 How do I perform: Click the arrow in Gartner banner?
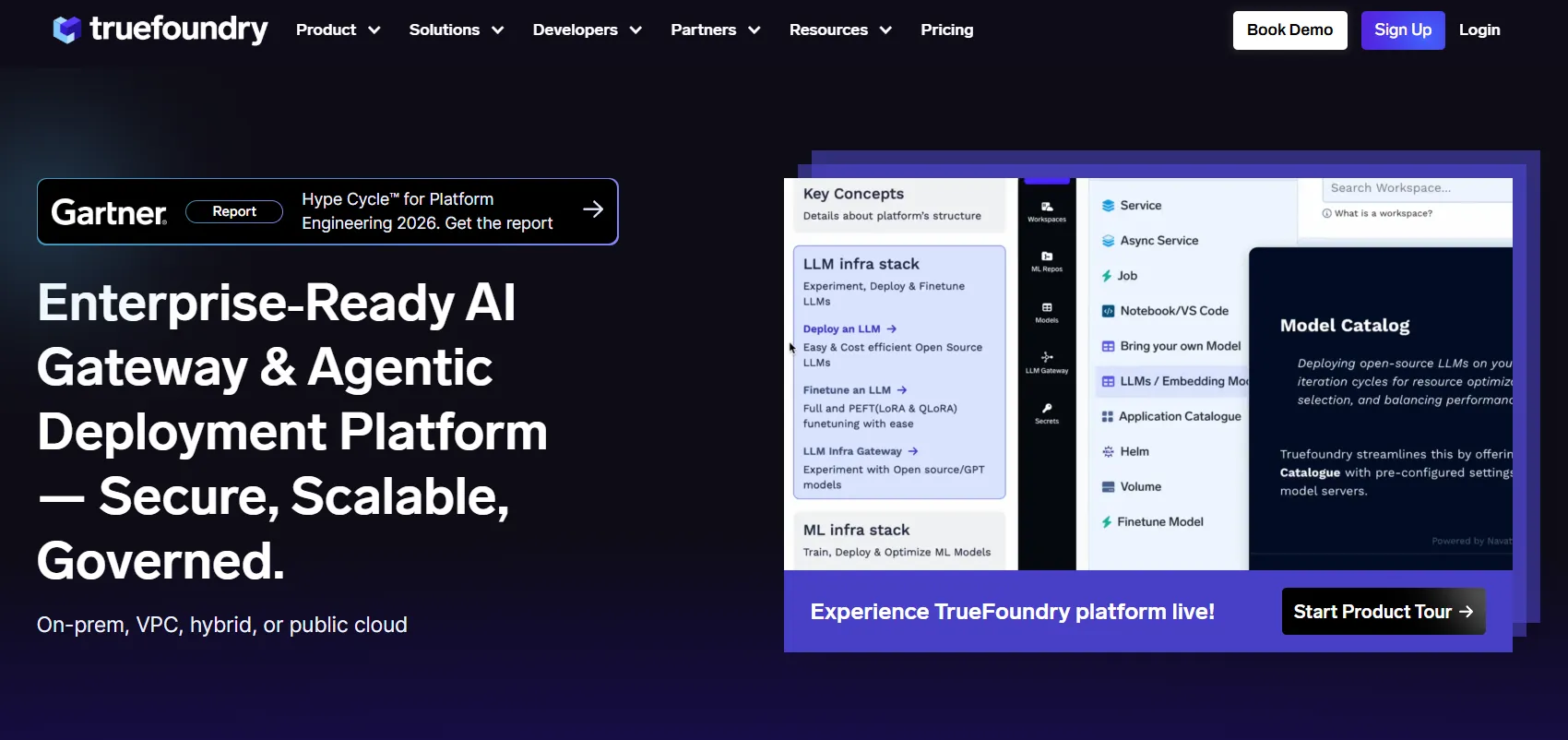click(x=593, y=209)
